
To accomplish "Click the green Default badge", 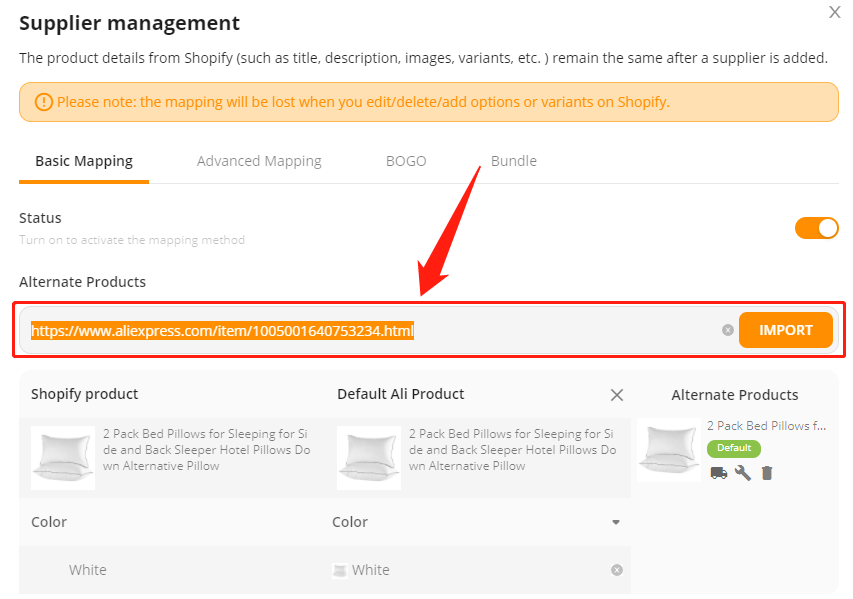I will (734, 448).
